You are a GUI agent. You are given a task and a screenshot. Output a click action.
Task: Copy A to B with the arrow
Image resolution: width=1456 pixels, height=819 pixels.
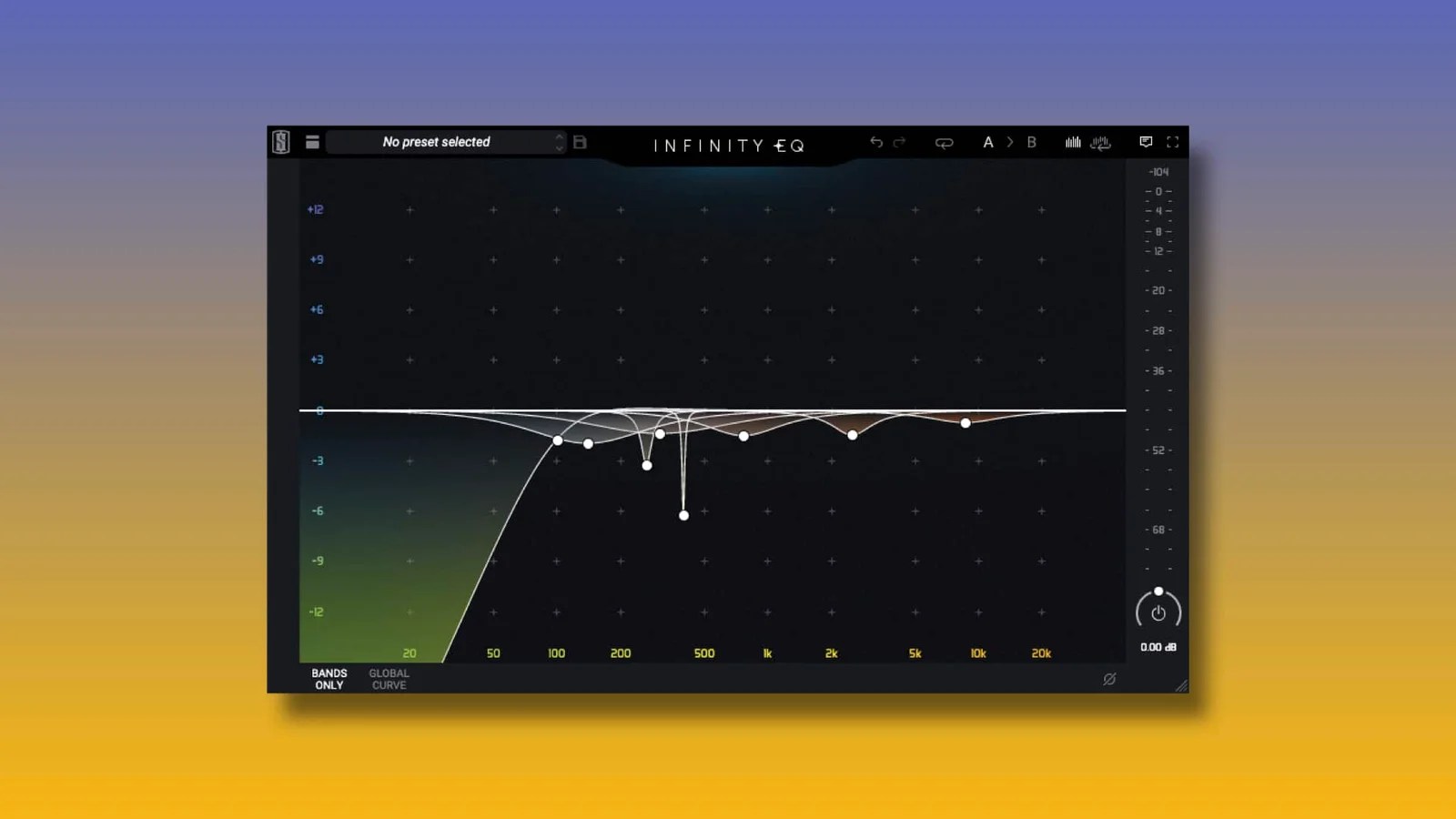[x=1010, y=142]
